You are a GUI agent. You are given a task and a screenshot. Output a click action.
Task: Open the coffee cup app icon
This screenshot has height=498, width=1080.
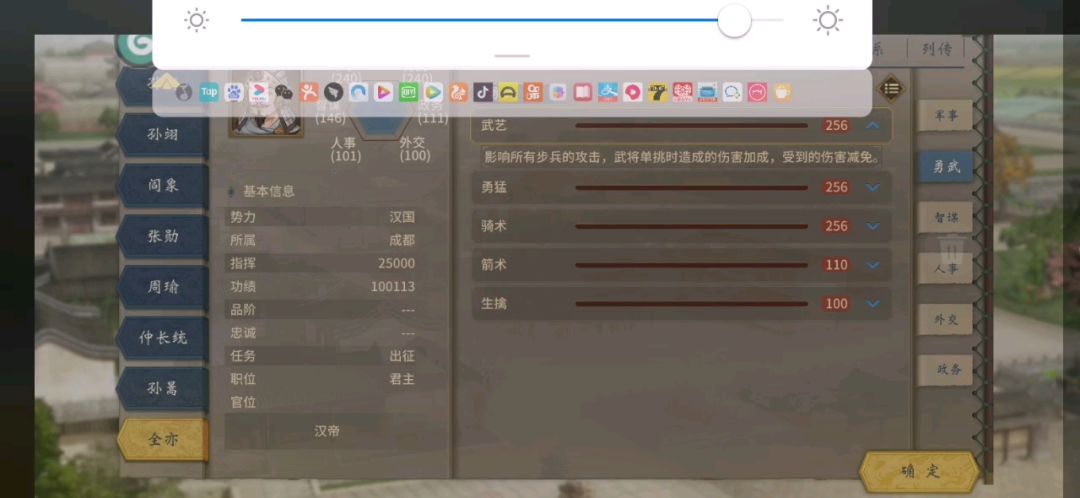click(x=782, y=92)
